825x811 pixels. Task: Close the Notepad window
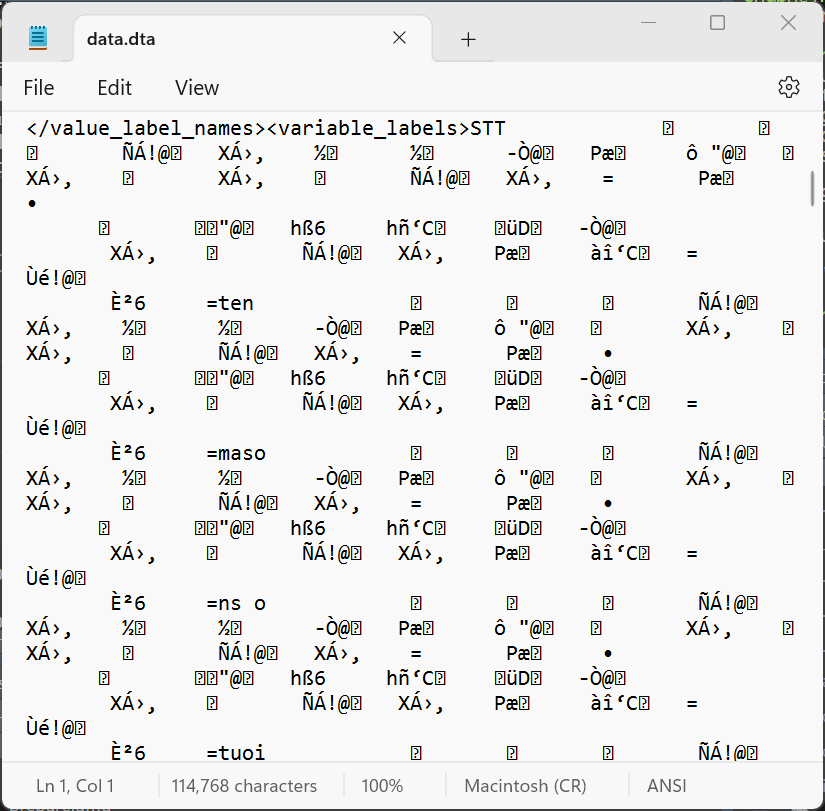coord(788,23)
